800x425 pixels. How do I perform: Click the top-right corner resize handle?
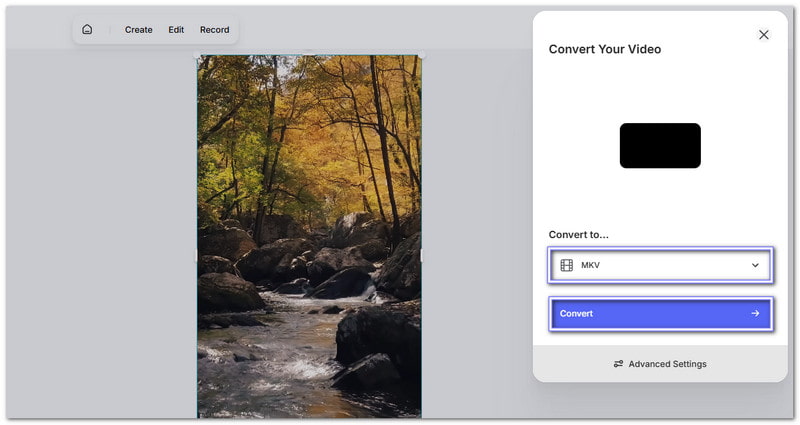pos(421,55)
